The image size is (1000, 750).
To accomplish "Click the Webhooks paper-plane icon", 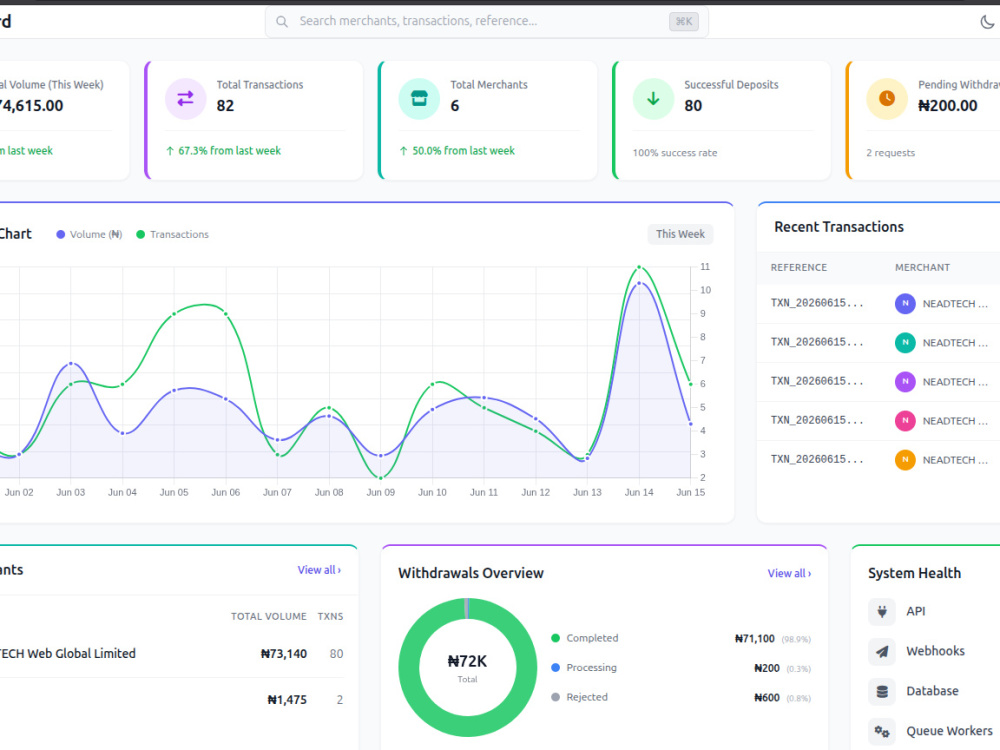I will (882, 651).
